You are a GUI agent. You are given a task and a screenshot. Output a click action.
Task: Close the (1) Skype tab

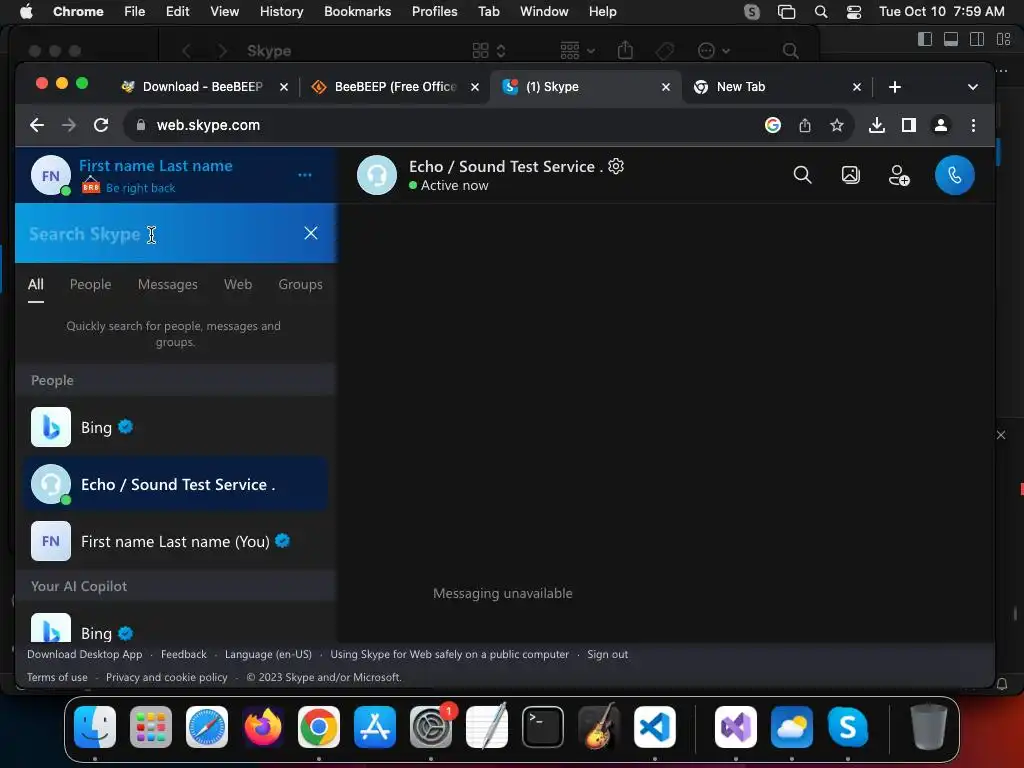[x=665, y=87]
